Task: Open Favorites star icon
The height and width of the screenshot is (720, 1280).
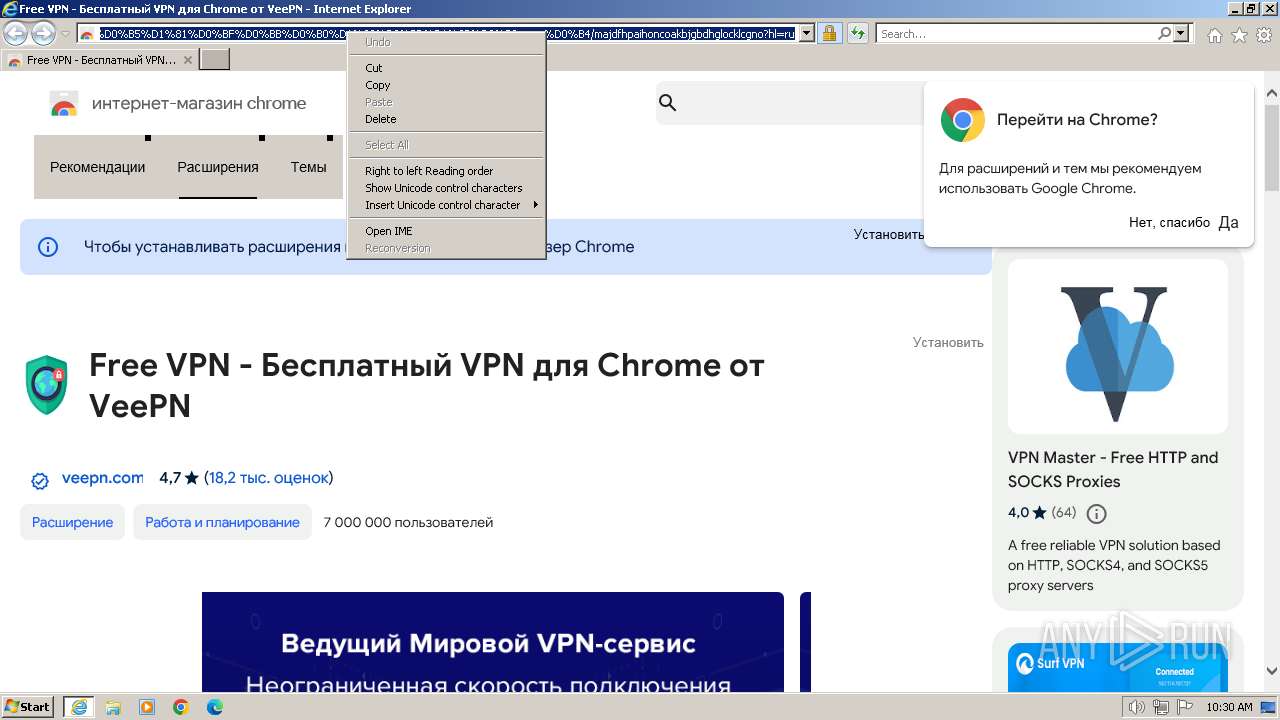Action: pyautogui.click(x=1239, y=35)
